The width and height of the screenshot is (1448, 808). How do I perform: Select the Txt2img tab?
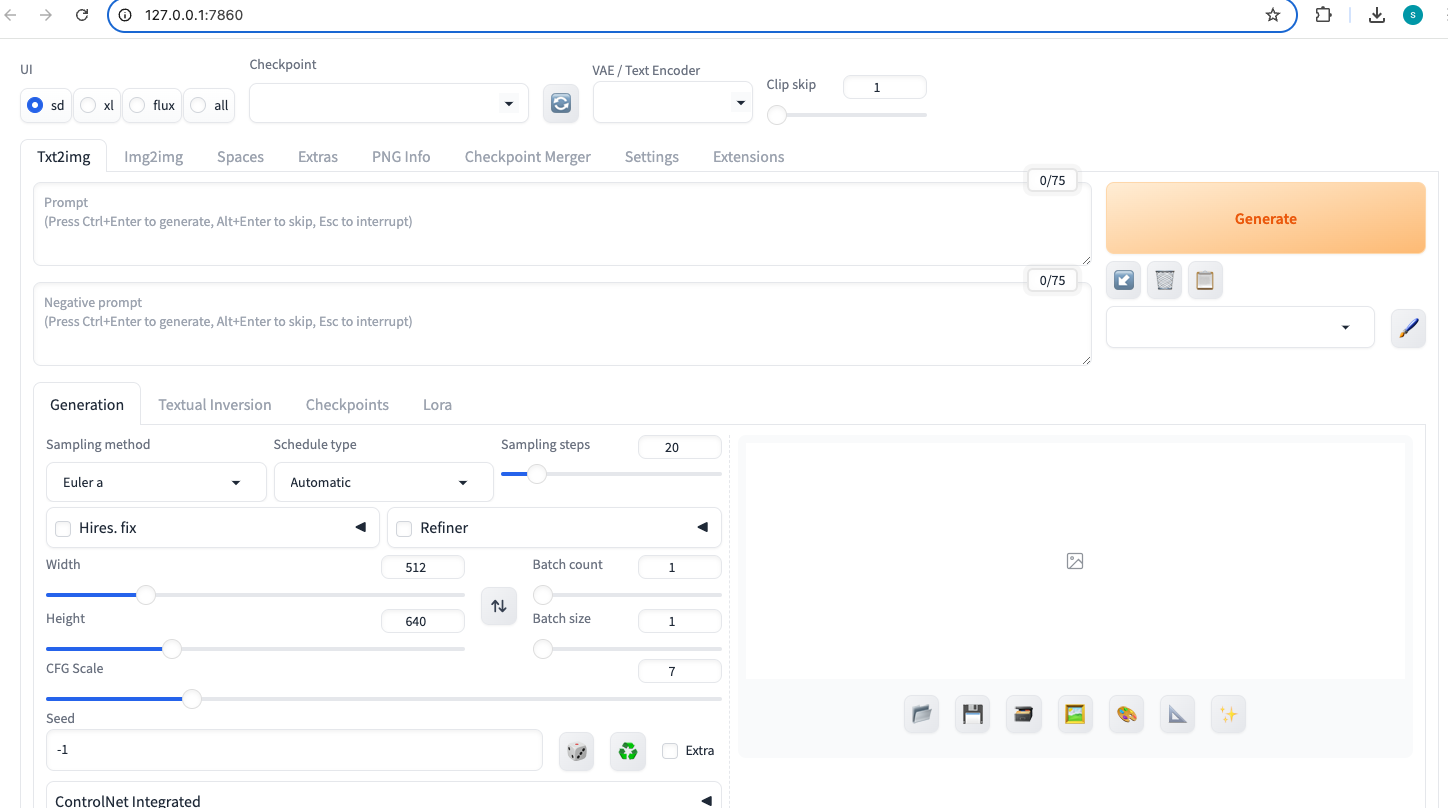pos(63,156)
